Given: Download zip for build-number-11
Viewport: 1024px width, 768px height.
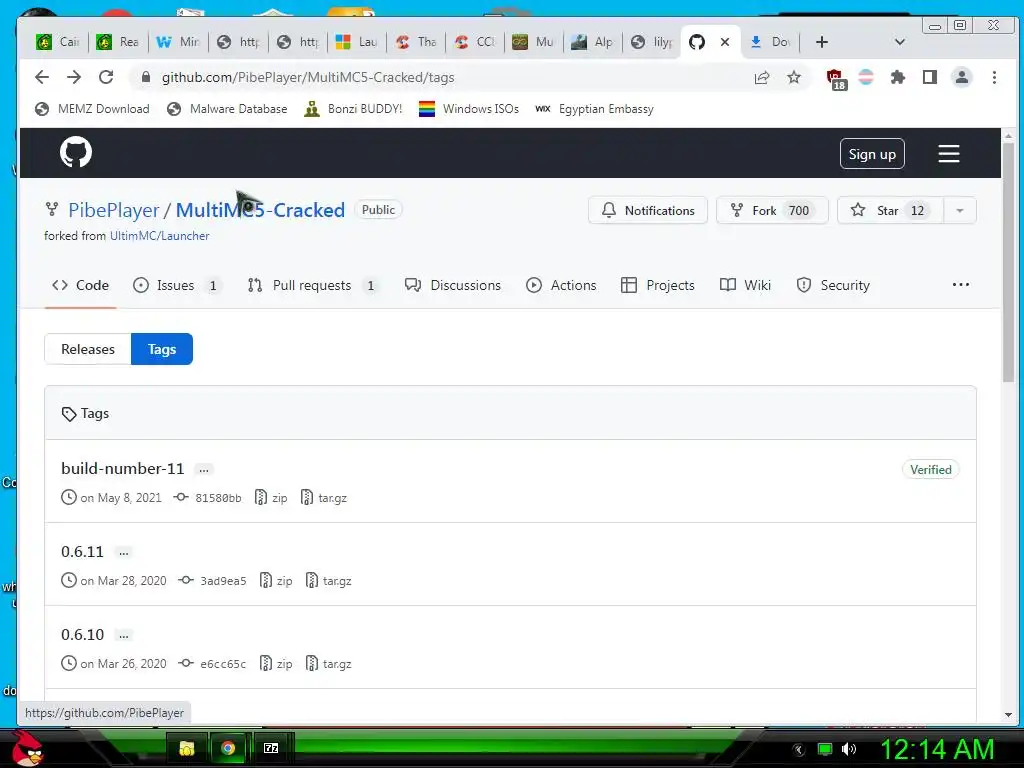Looking at the screenshot, I should [272, 498].
